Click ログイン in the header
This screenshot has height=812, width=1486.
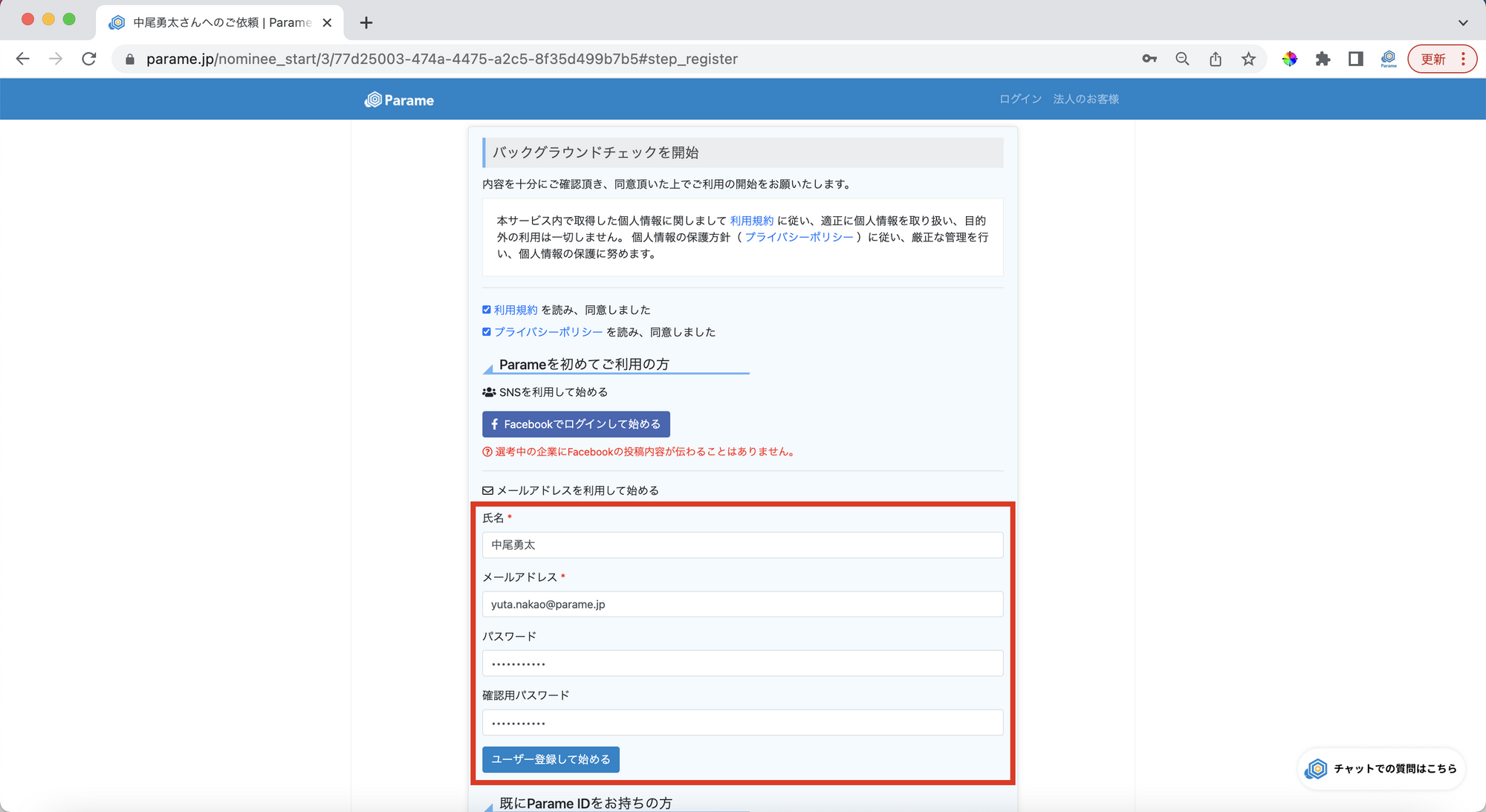click(x=1020, y=99)
